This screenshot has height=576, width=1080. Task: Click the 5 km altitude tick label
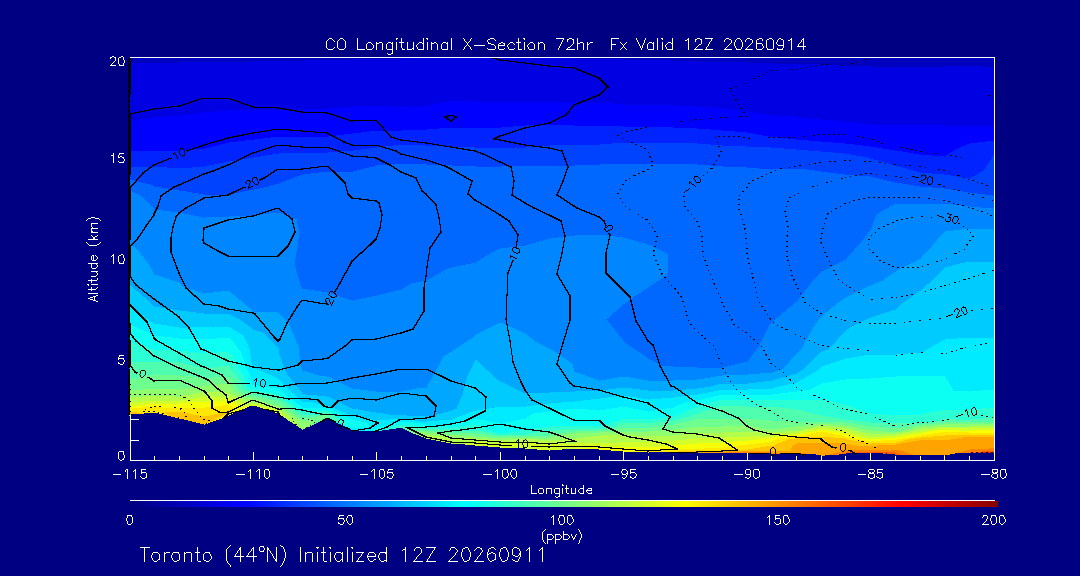(121, 360)
